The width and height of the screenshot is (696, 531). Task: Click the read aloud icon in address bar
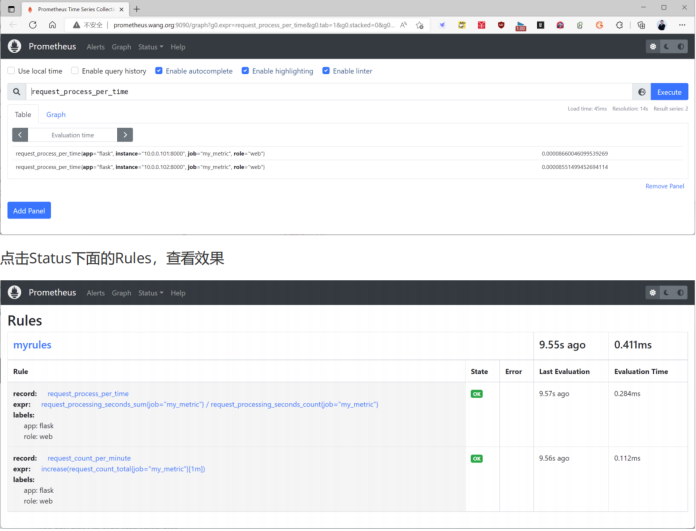403,25
